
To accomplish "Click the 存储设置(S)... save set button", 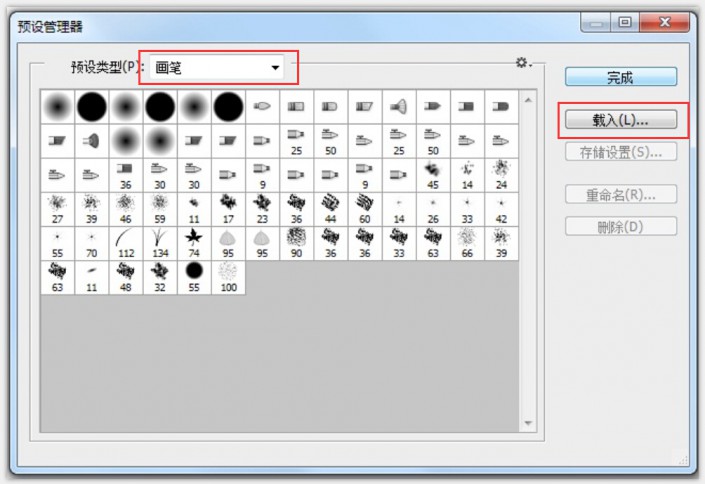I will tap(620, 152).
